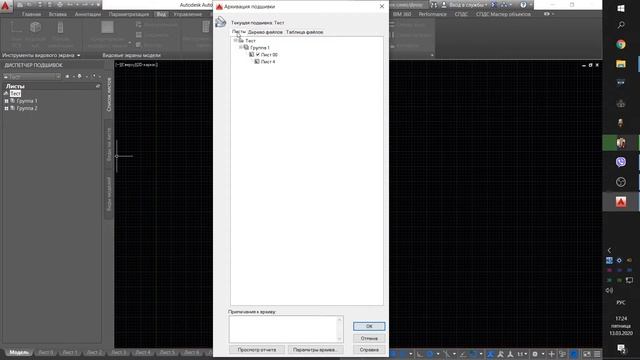This screenshot has height=360, width=640.
Task: Click the sheet icon beside Лист 00
Action: click(251, 54)
